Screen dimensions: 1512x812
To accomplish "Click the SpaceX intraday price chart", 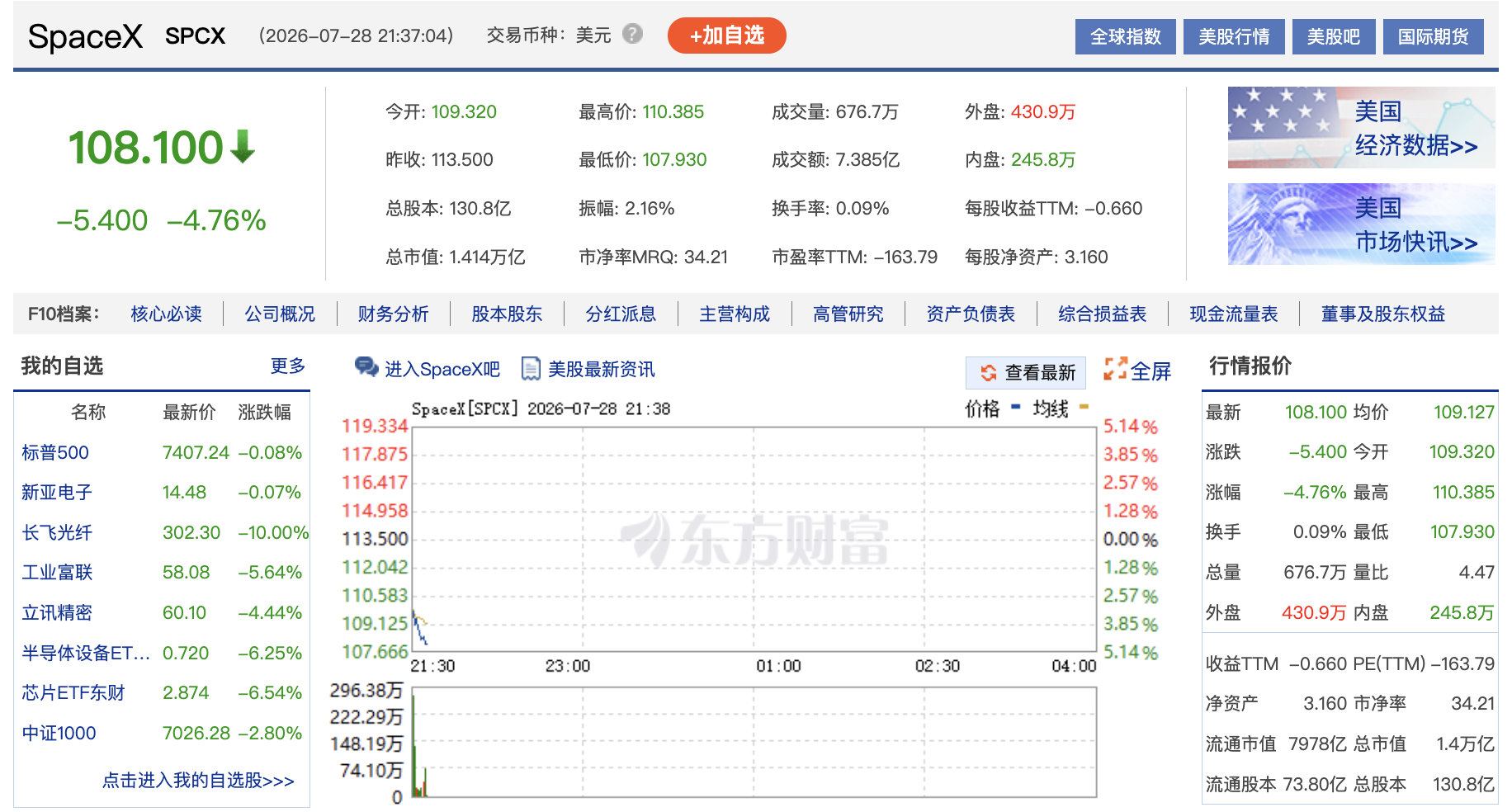I will pyautogui.click(x=754, y=539).
